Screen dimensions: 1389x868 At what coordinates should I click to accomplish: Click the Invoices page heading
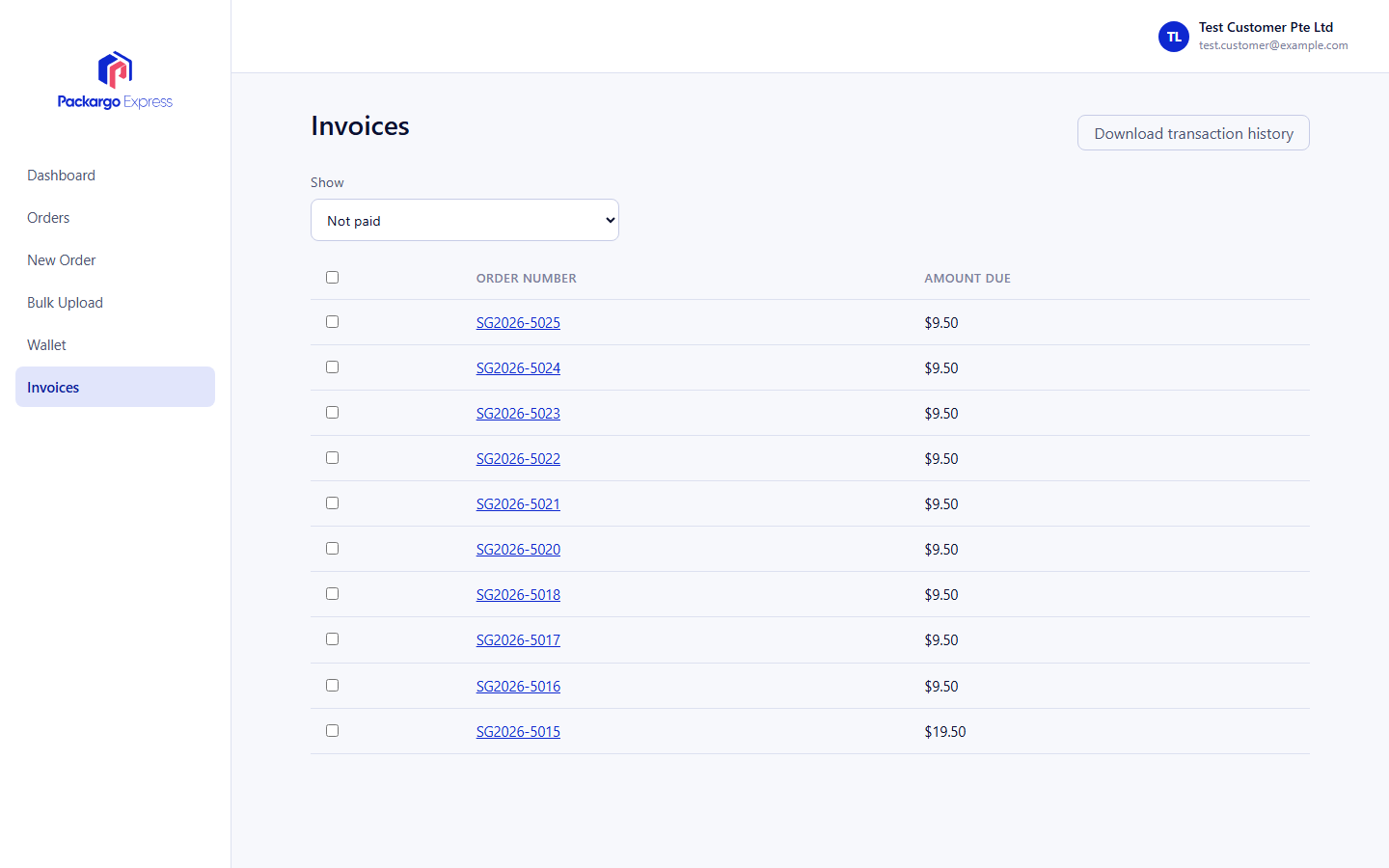(360, 126)
